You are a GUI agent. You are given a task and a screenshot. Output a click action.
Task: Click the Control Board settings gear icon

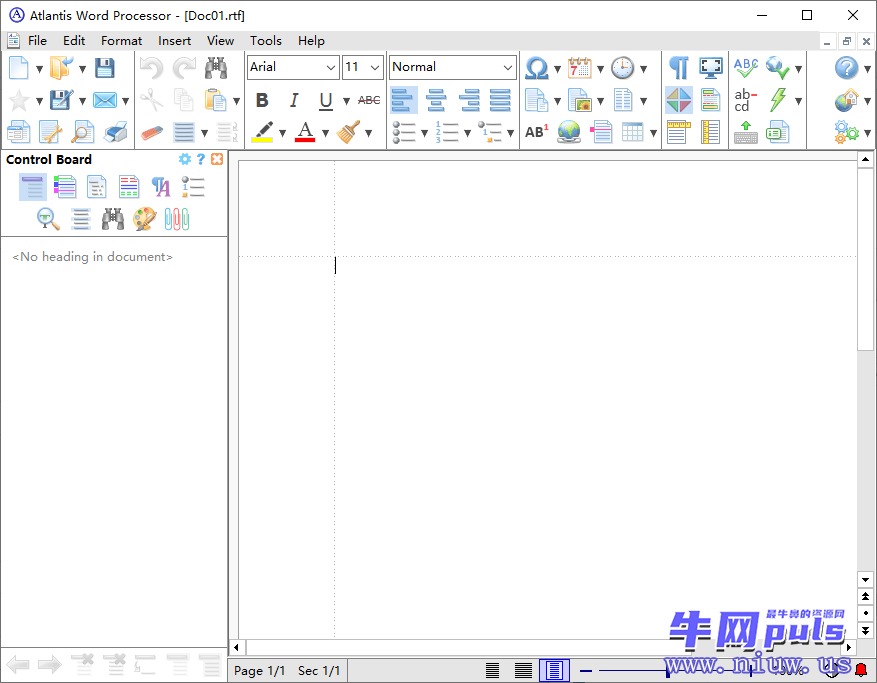point(185,159)
